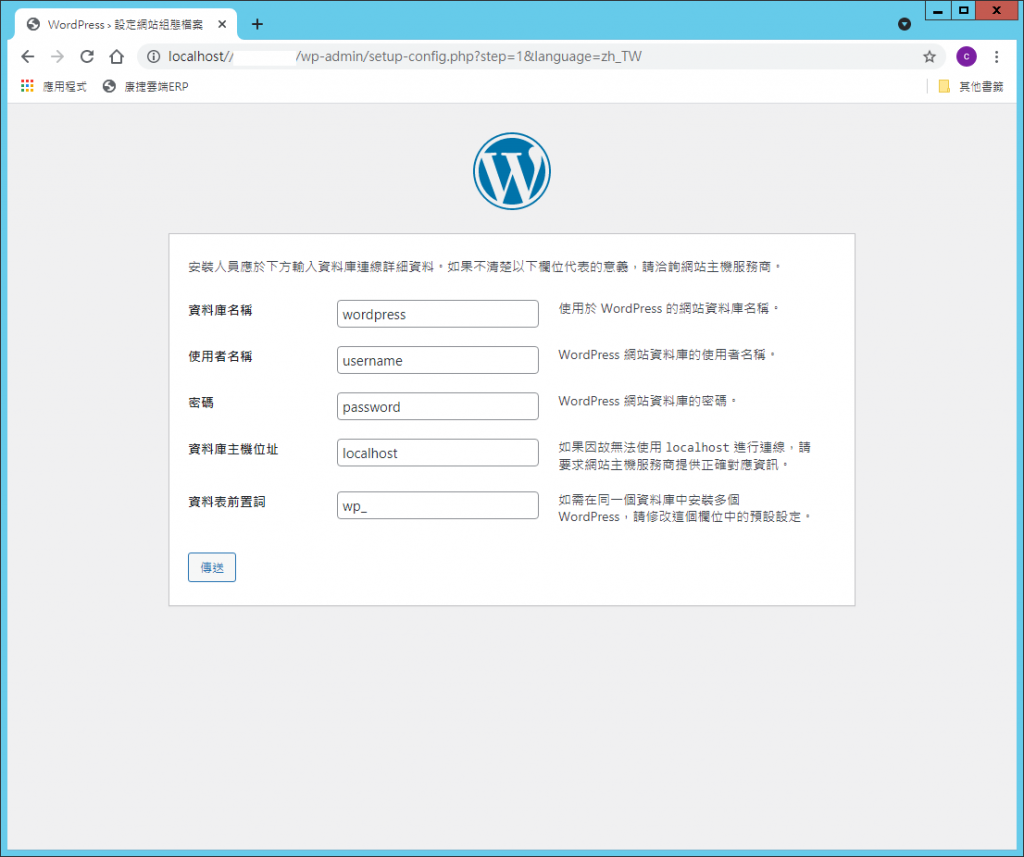
Task: Select the 資料庫主機位址 localhost field
Action: pos(437,453)
